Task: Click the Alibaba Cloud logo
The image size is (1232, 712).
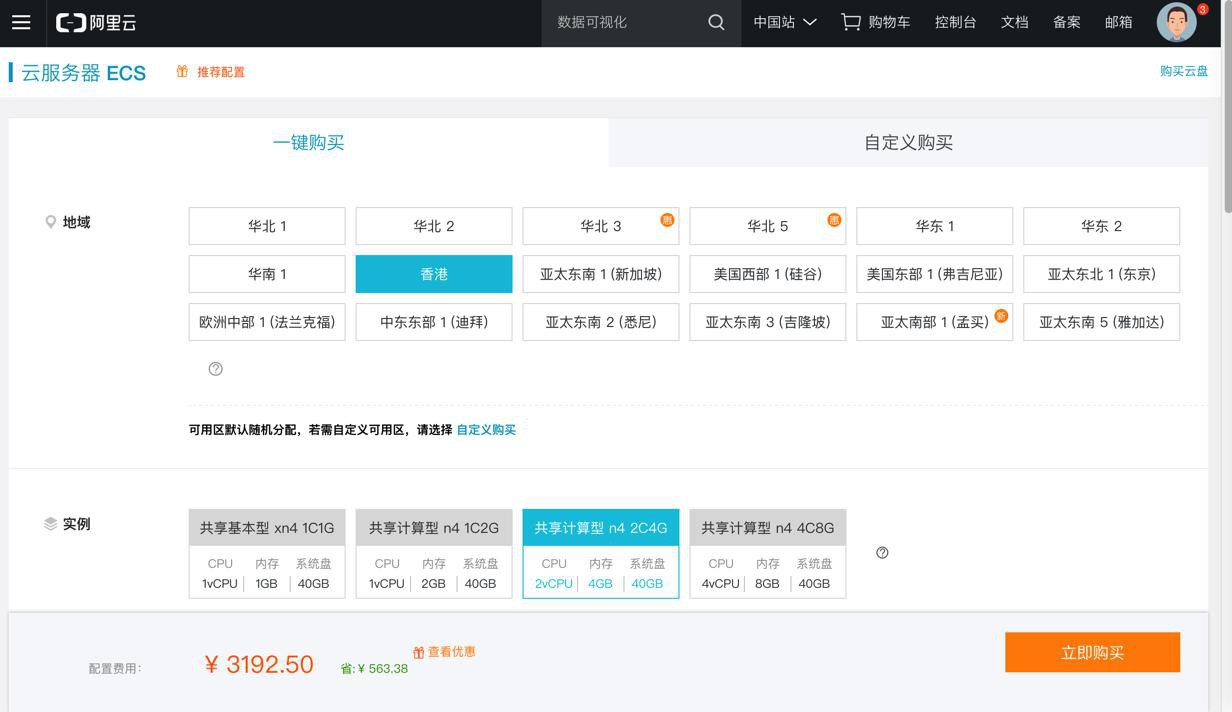Action: coord(96,22)
